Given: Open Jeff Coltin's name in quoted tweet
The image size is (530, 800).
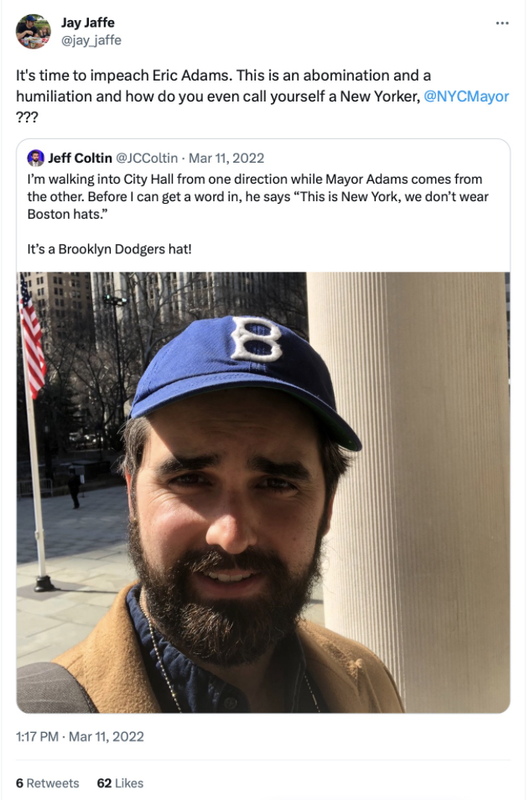Looking at the screenshot, I should tap(80, 158).
